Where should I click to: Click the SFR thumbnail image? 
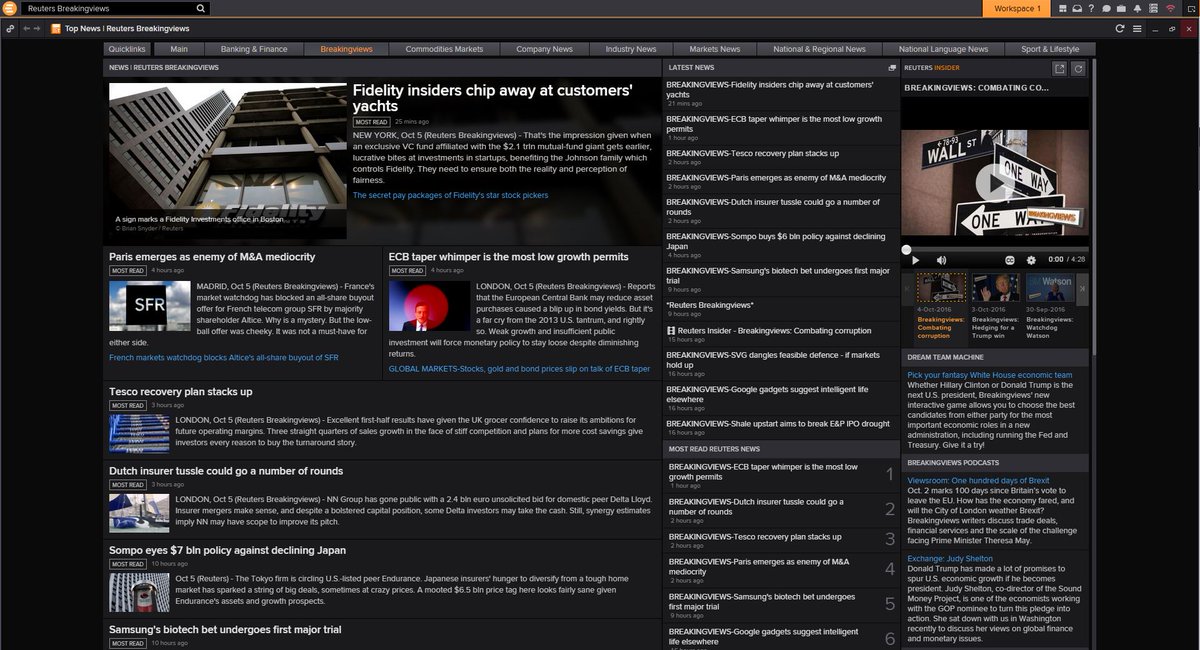click(x=150, y=306)
